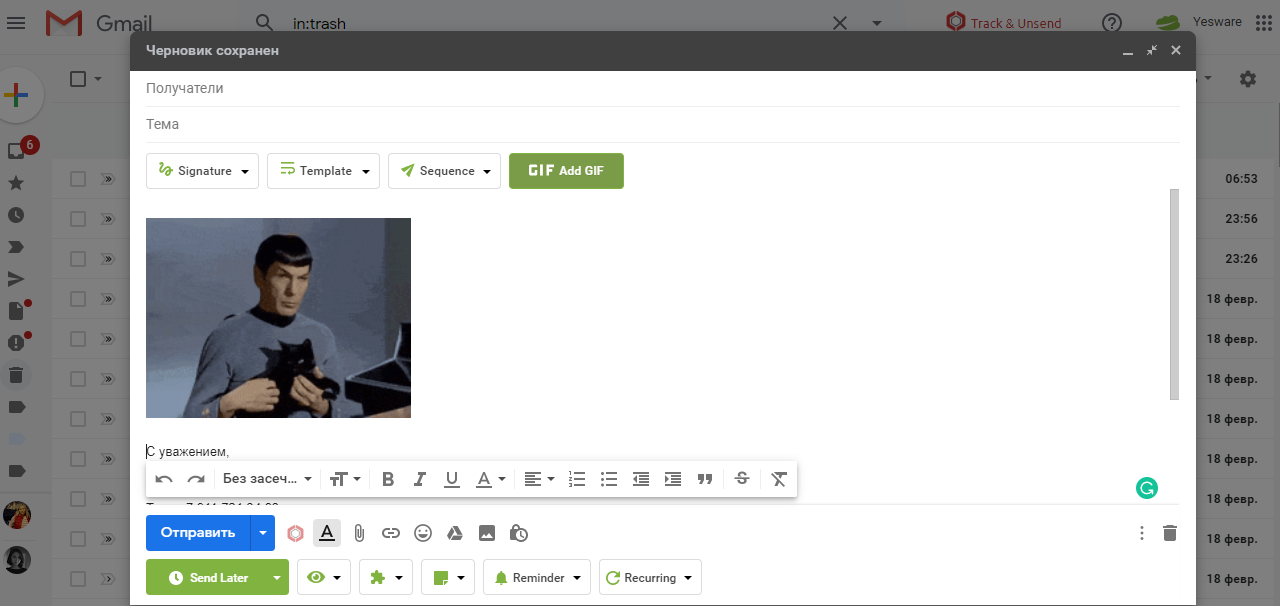Viewport: 1280px width, 606px height.
Task: Select checkbox of the 23:56 email row
Action: [78, 219]
